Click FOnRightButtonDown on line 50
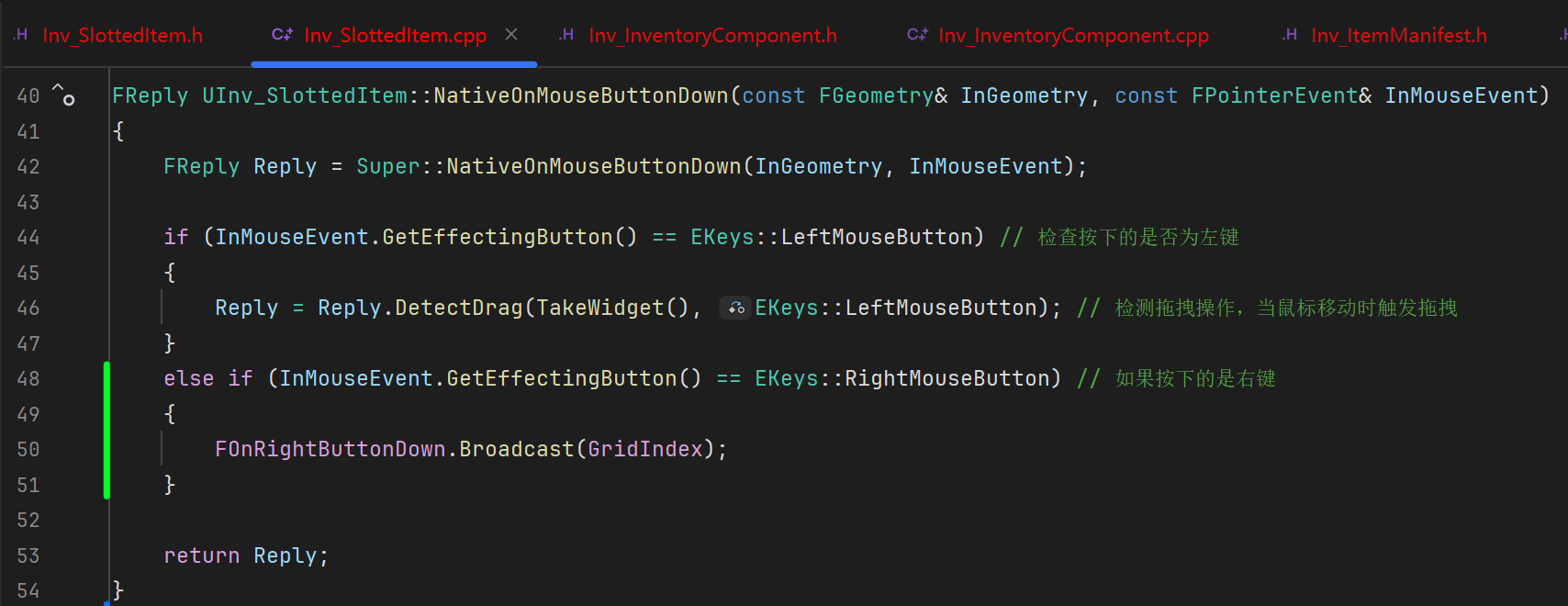Image resolution: width=1568 pixels, height=606 pixels. 330,449
